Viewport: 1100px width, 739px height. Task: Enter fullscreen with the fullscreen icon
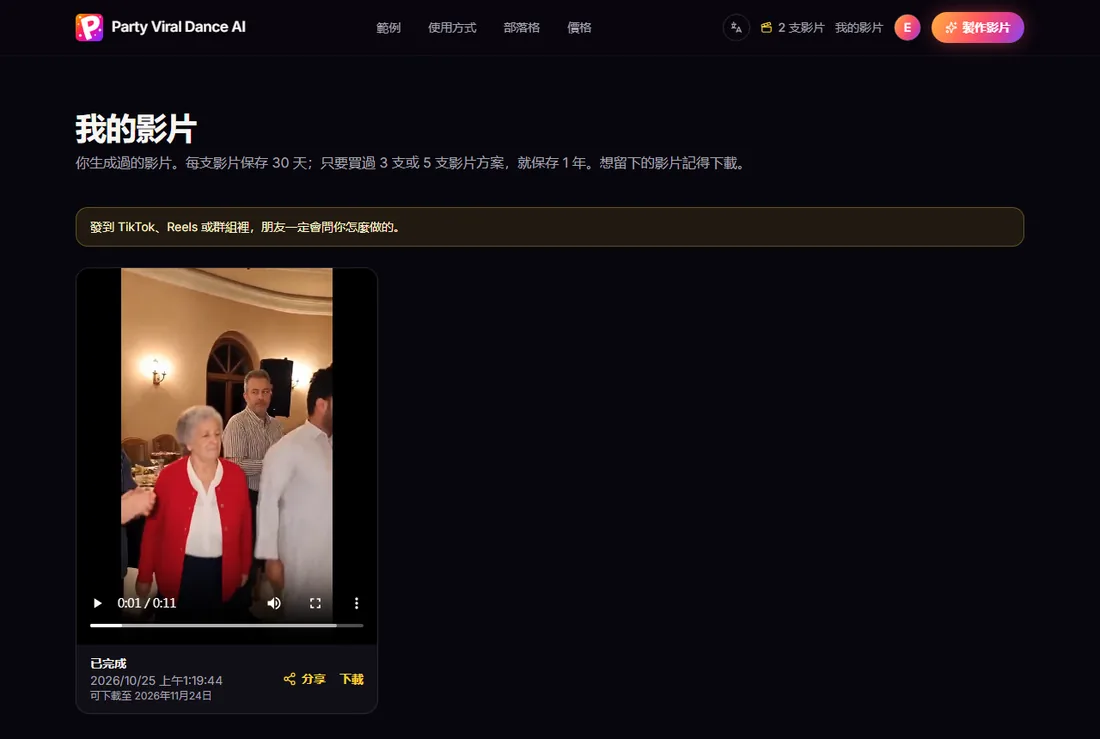pyautogui.click(x=315, y=603)
